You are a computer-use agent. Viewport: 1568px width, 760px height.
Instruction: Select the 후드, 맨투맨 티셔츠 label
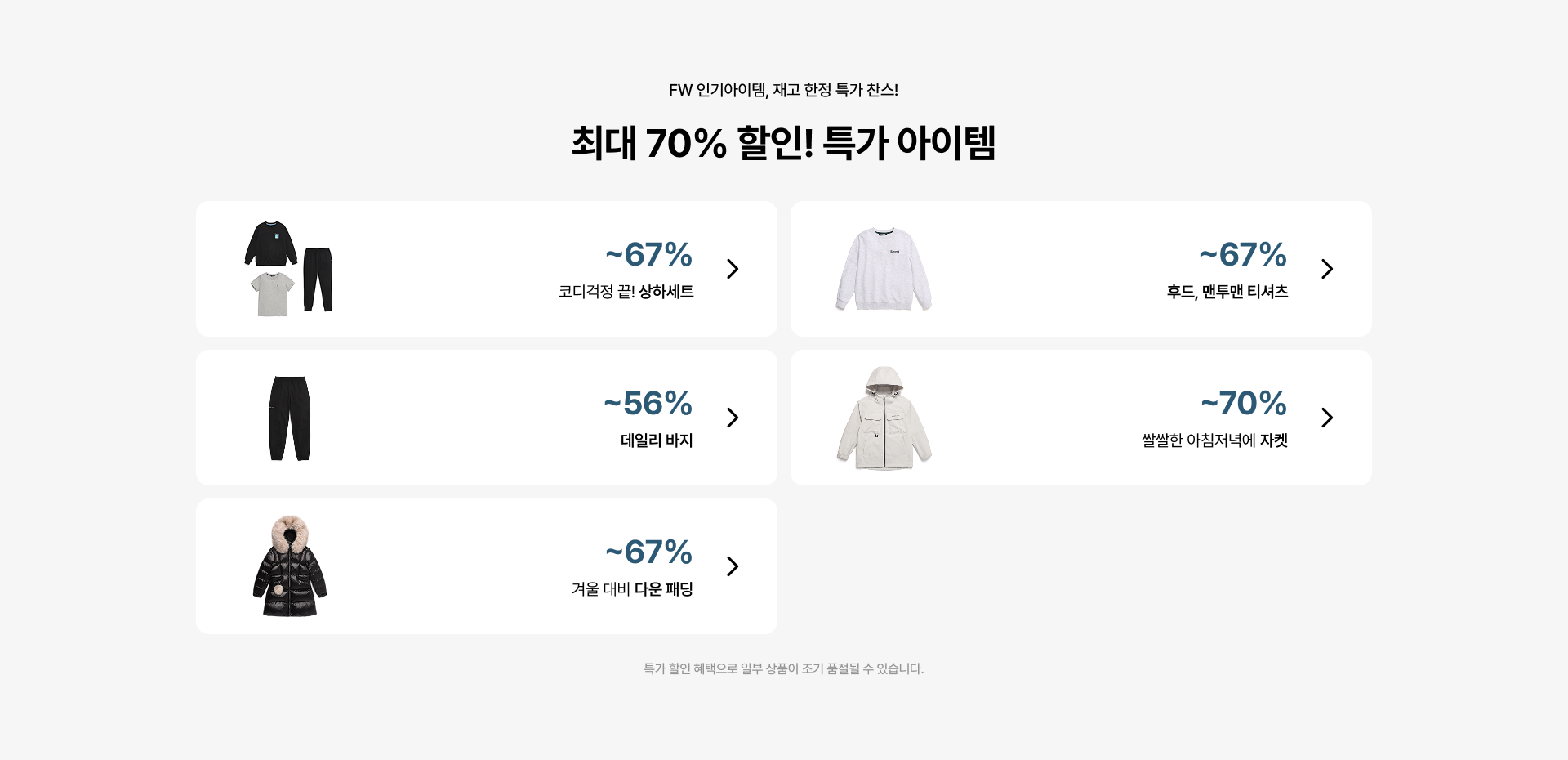[1227, 292]
